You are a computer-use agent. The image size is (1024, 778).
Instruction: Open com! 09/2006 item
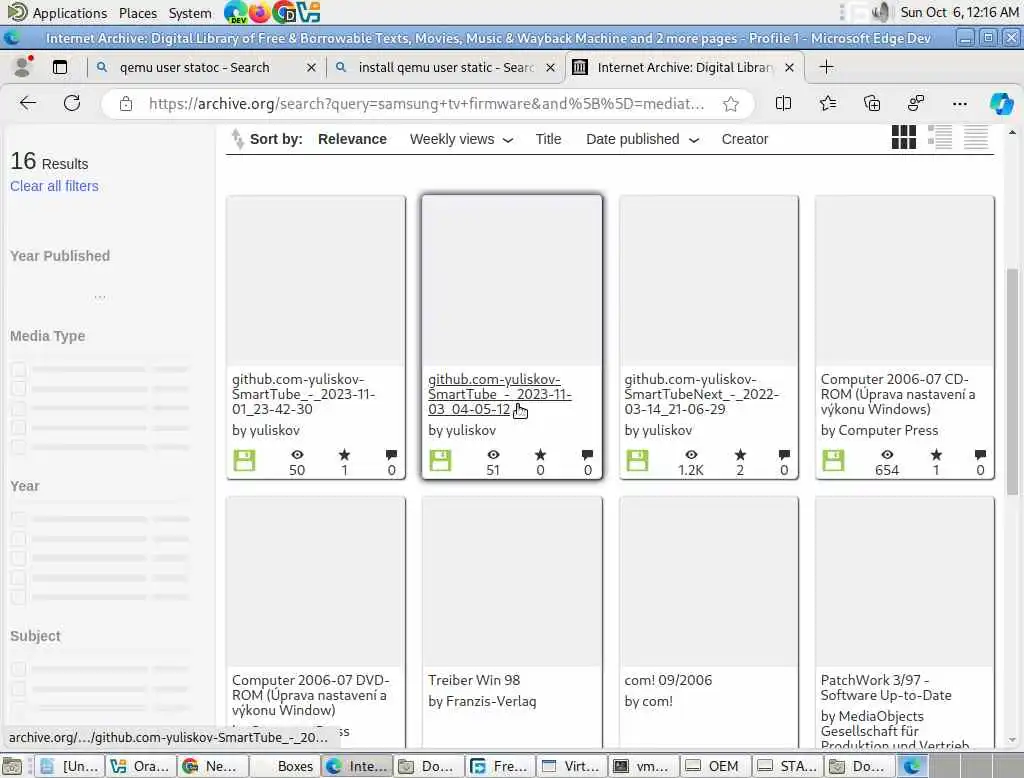coord(668,680)
